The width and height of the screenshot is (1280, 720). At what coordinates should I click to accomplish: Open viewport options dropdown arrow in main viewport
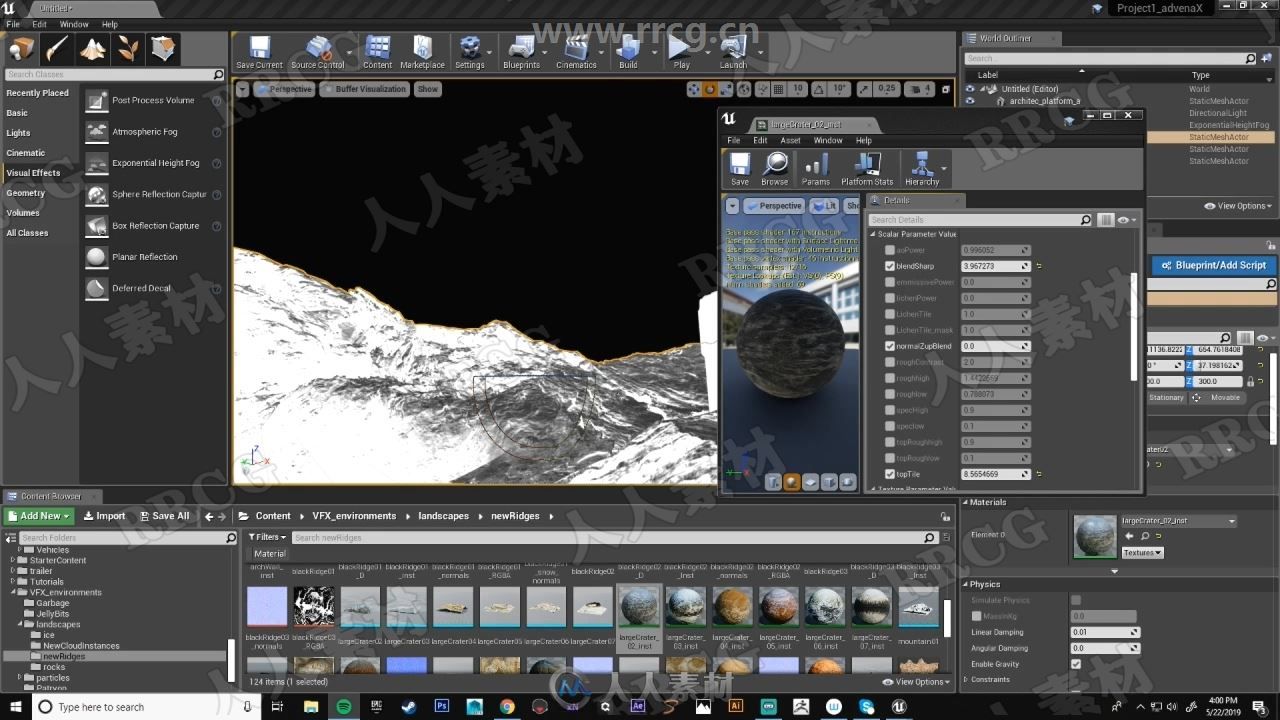tap(243, 89)
